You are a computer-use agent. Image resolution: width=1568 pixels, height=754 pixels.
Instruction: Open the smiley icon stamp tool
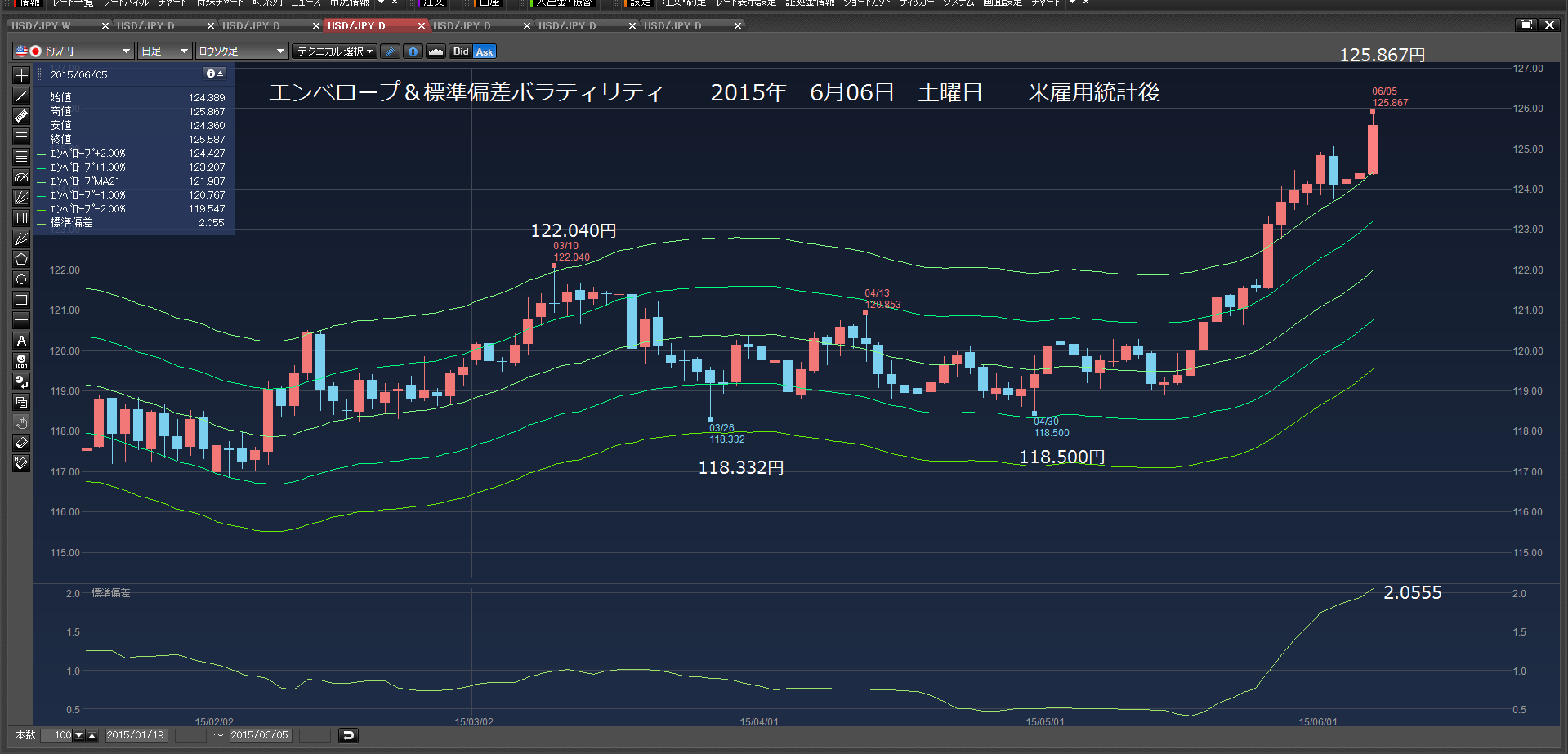tap(21, 361)
